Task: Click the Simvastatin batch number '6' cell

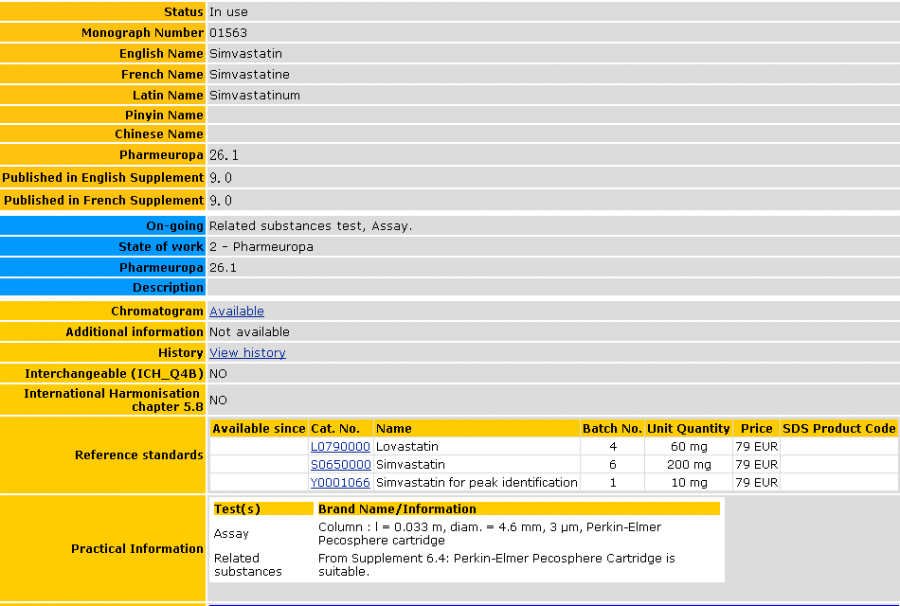Action: click(612, 464)
